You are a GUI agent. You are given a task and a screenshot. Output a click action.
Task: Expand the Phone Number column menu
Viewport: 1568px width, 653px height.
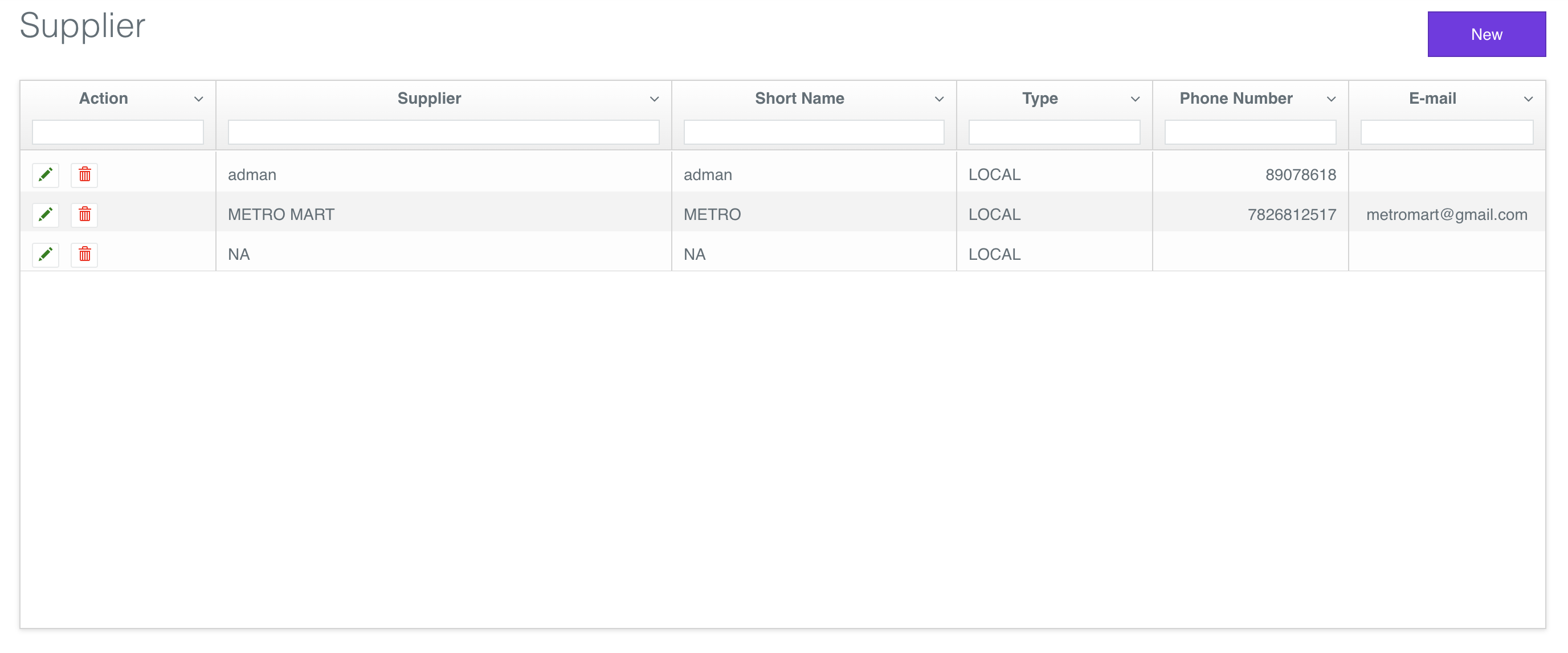point(1330,98)
